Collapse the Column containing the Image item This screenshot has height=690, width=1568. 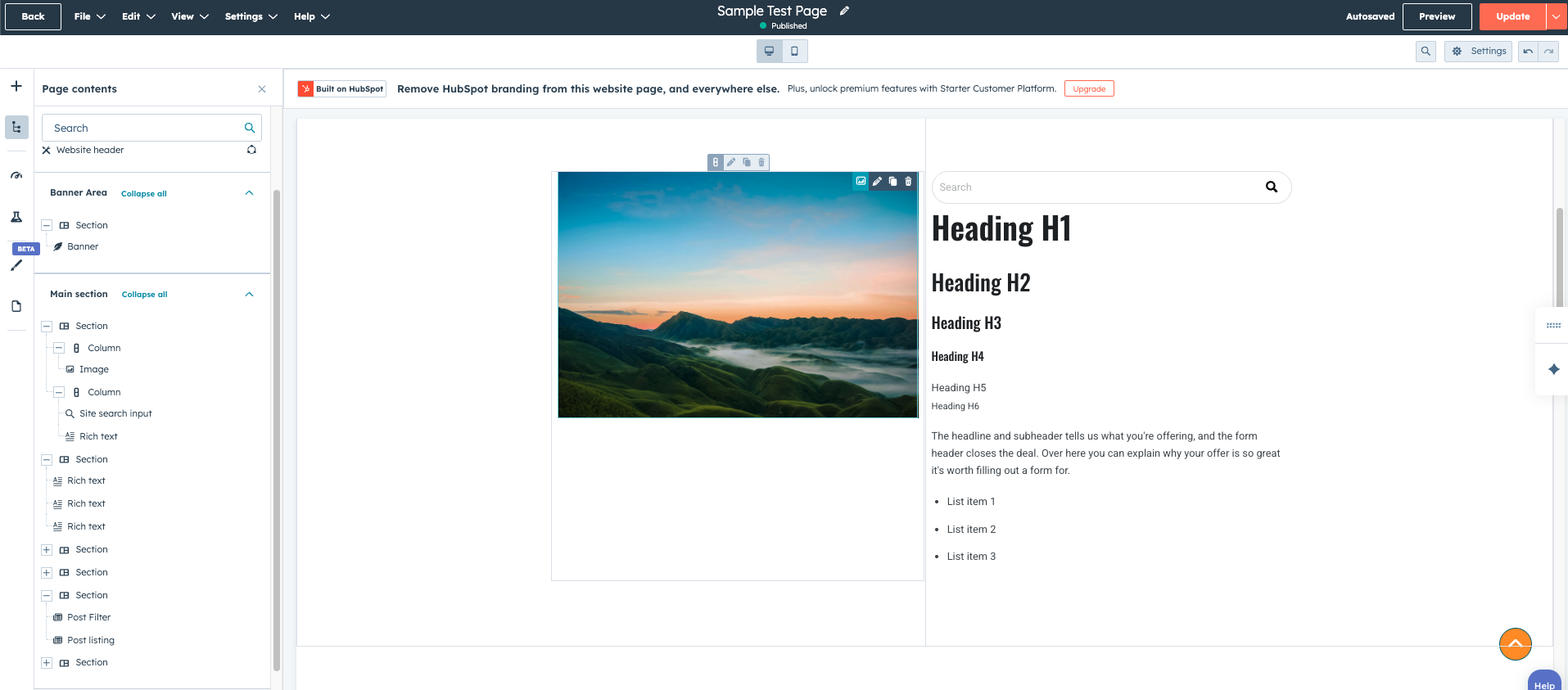pyautogui.click(x=59, y=348)
